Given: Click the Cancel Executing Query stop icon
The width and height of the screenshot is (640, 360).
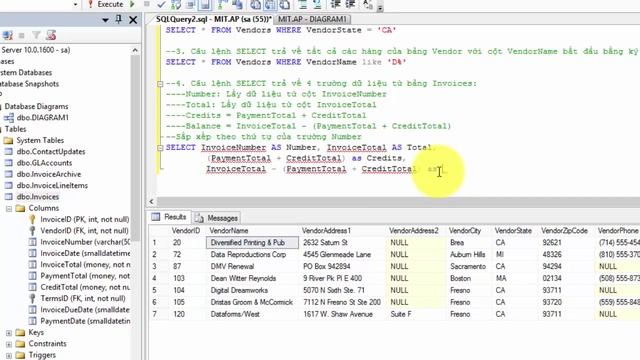Looking at the screenshot, I should coord(147,4).
